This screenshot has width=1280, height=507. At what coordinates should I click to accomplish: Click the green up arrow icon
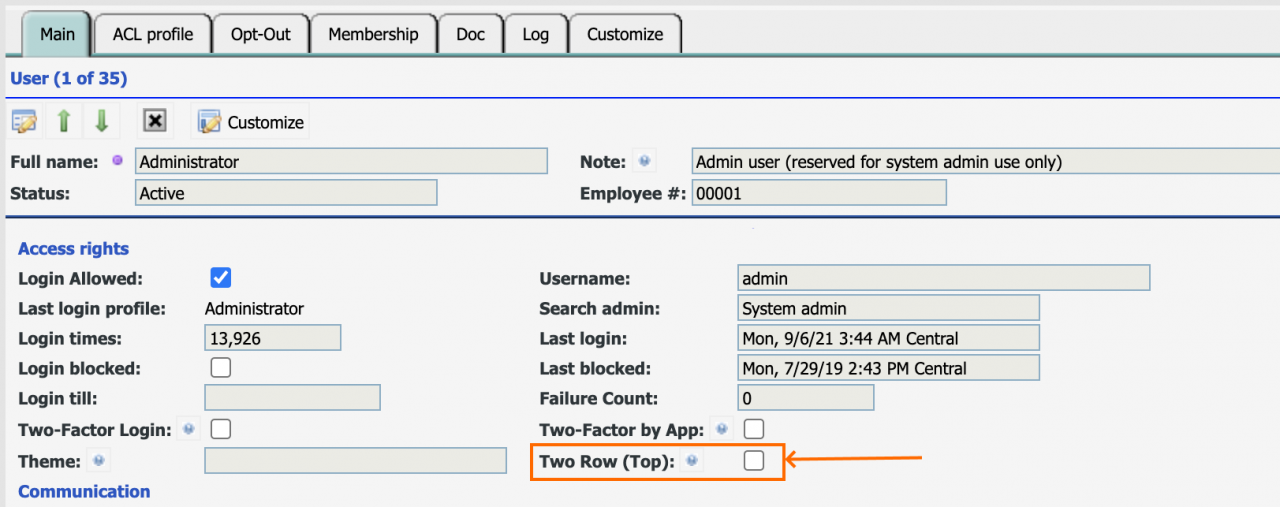pyautogui.click(x=64, y=122)
